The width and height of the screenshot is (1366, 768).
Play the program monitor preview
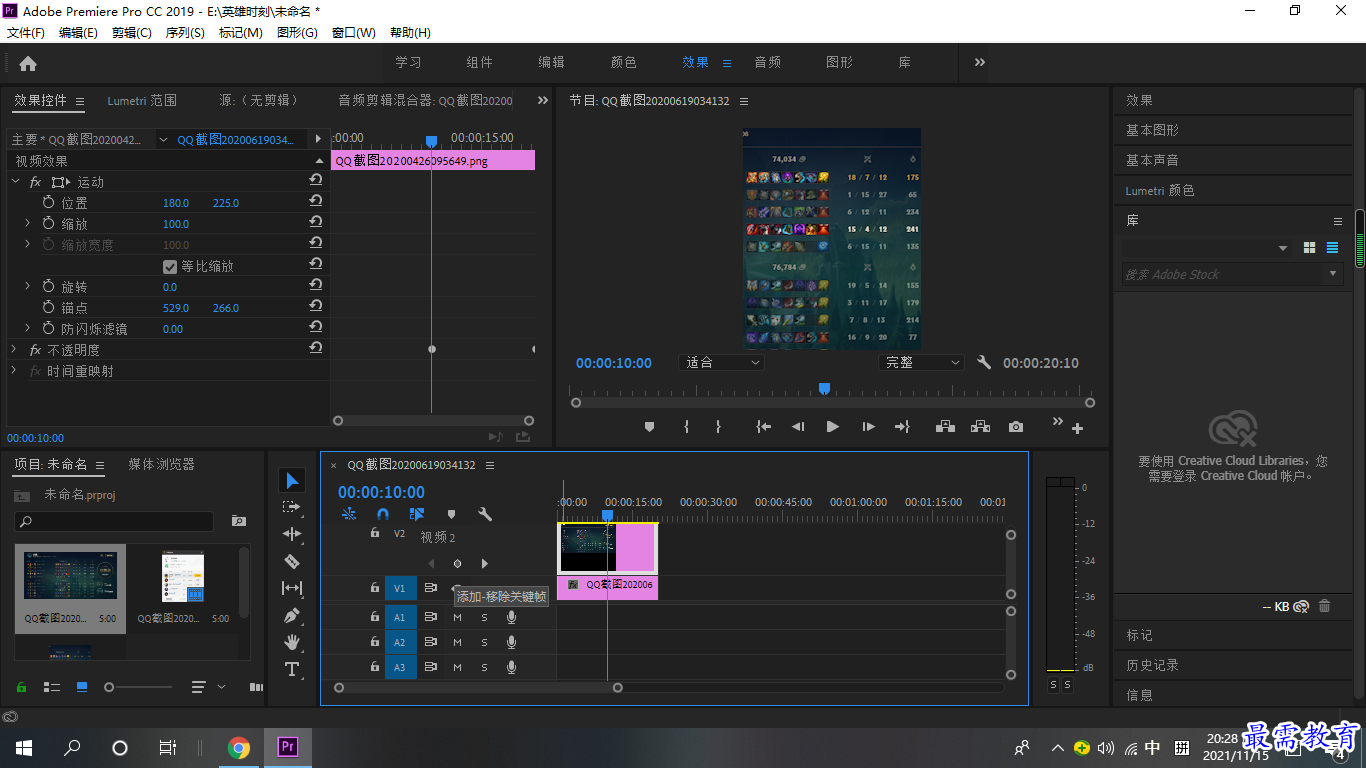832,427
